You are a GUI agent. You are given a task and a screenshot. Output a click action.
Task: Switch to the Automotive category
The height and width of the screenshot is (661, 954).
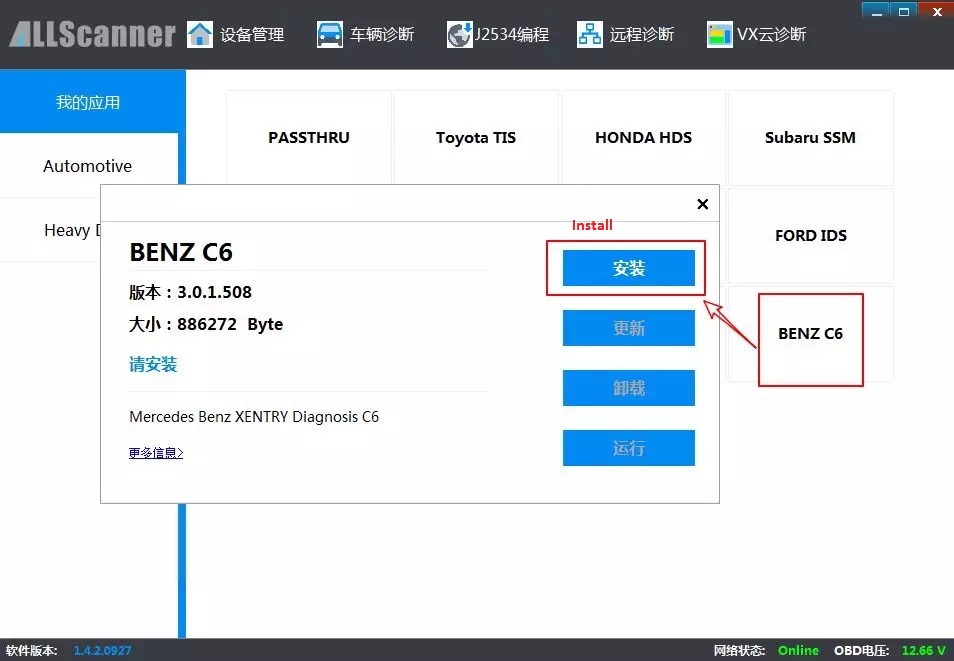pos(88,166)
